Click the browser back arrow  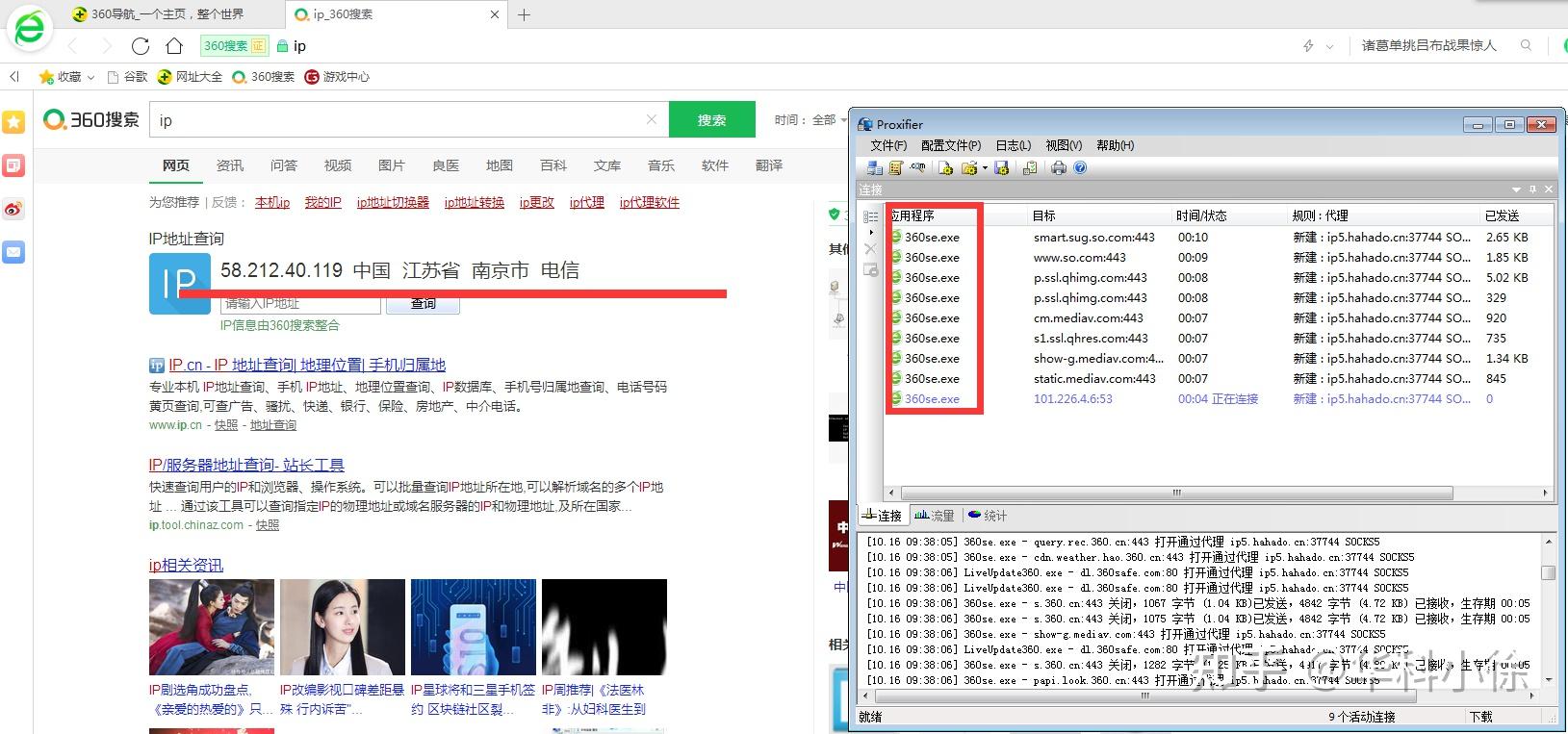tap(73, 46)
